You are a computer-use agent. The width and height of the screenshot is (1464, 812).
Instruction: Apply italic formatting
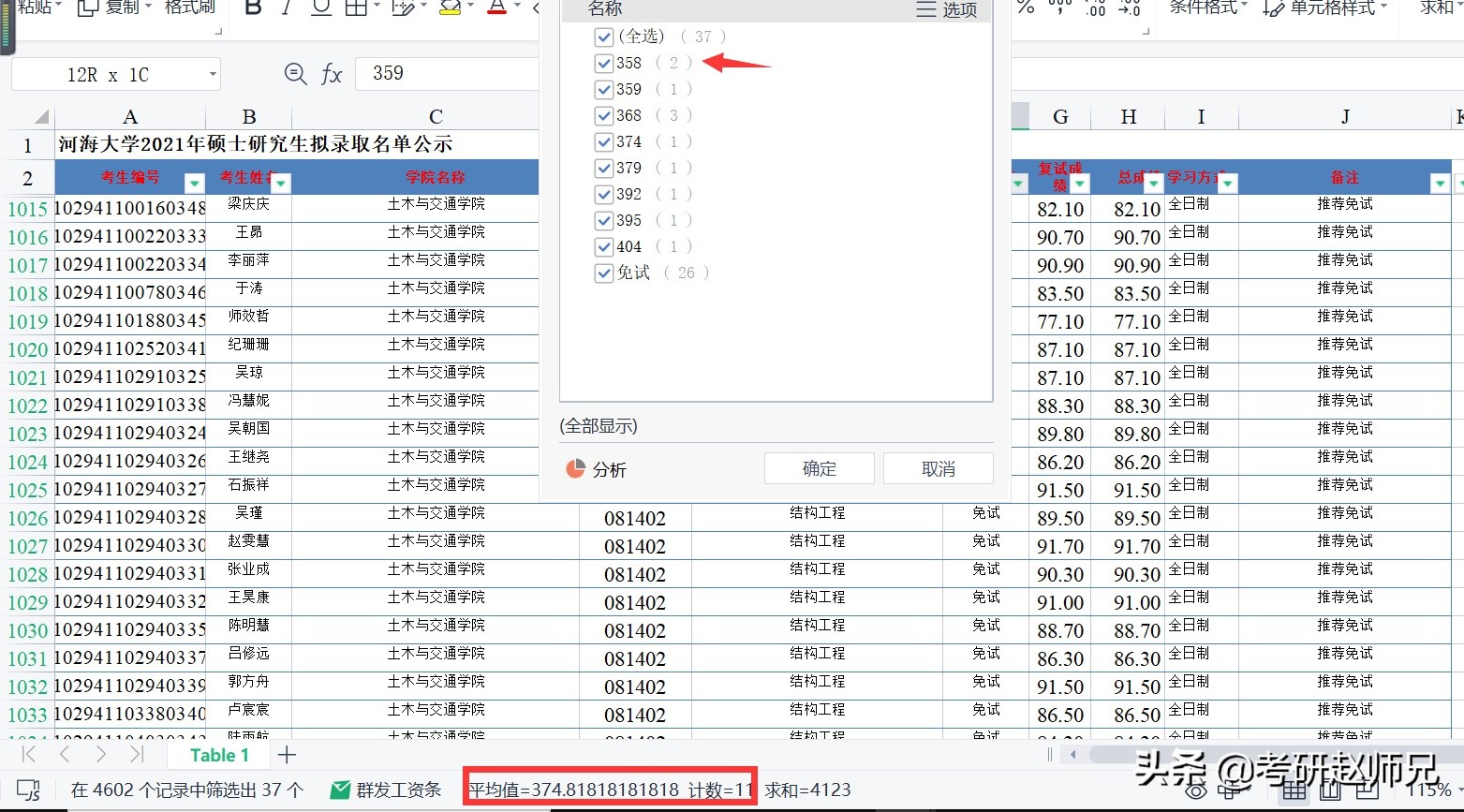[287, 7]
